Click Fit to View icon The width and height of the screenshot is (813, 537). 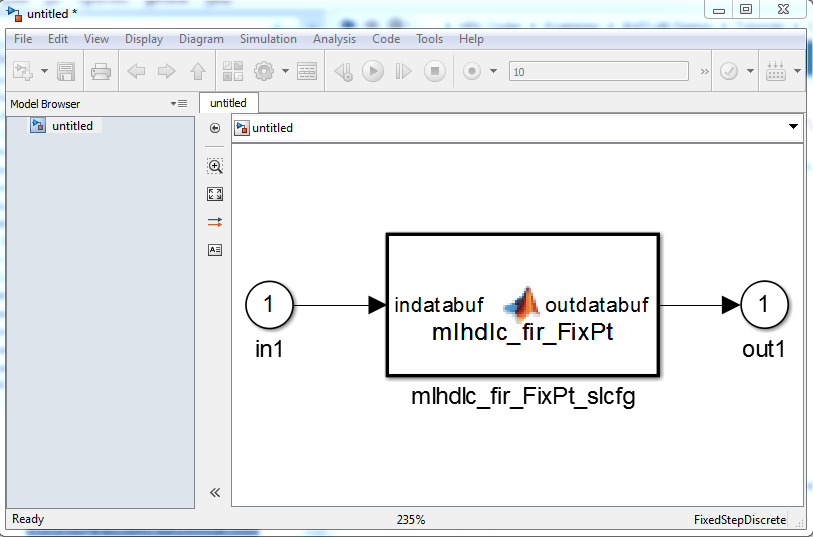tap(215, 194)
